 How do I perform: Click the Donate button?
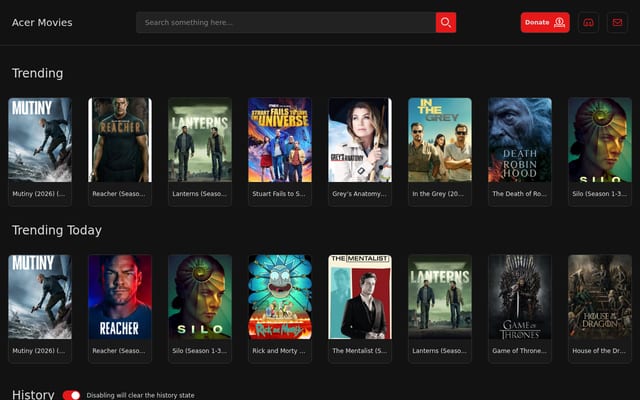point(545,22)
